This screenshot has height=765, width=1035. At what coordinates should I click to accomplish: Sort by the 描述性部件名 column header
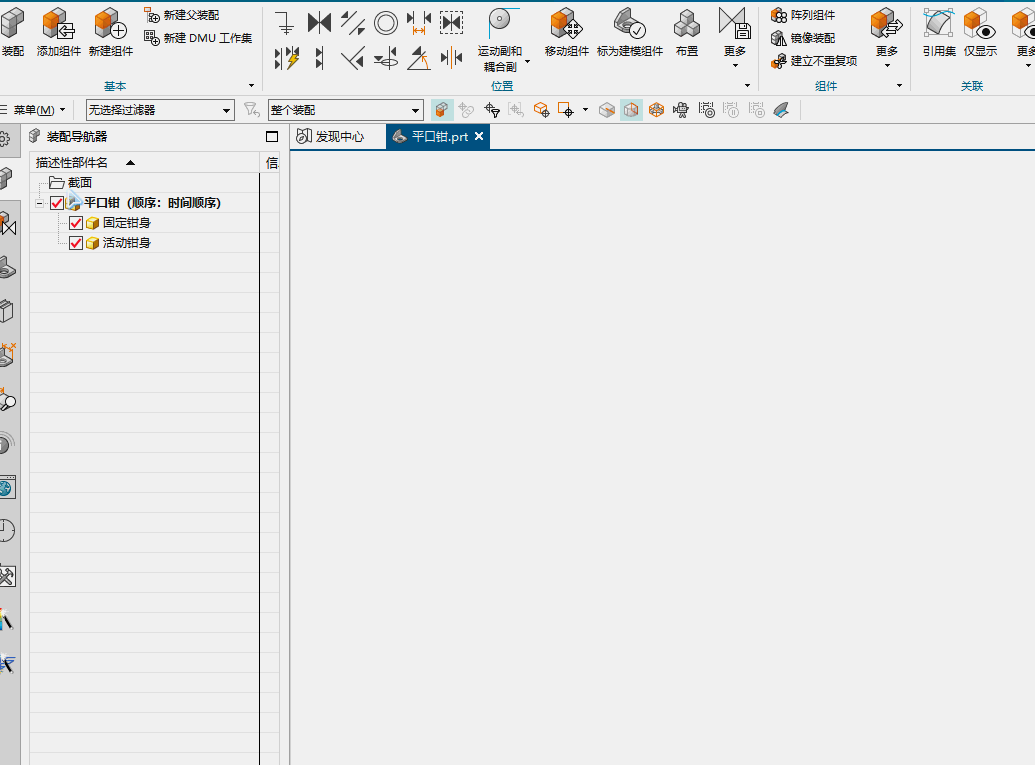click(x=72, y=162)
